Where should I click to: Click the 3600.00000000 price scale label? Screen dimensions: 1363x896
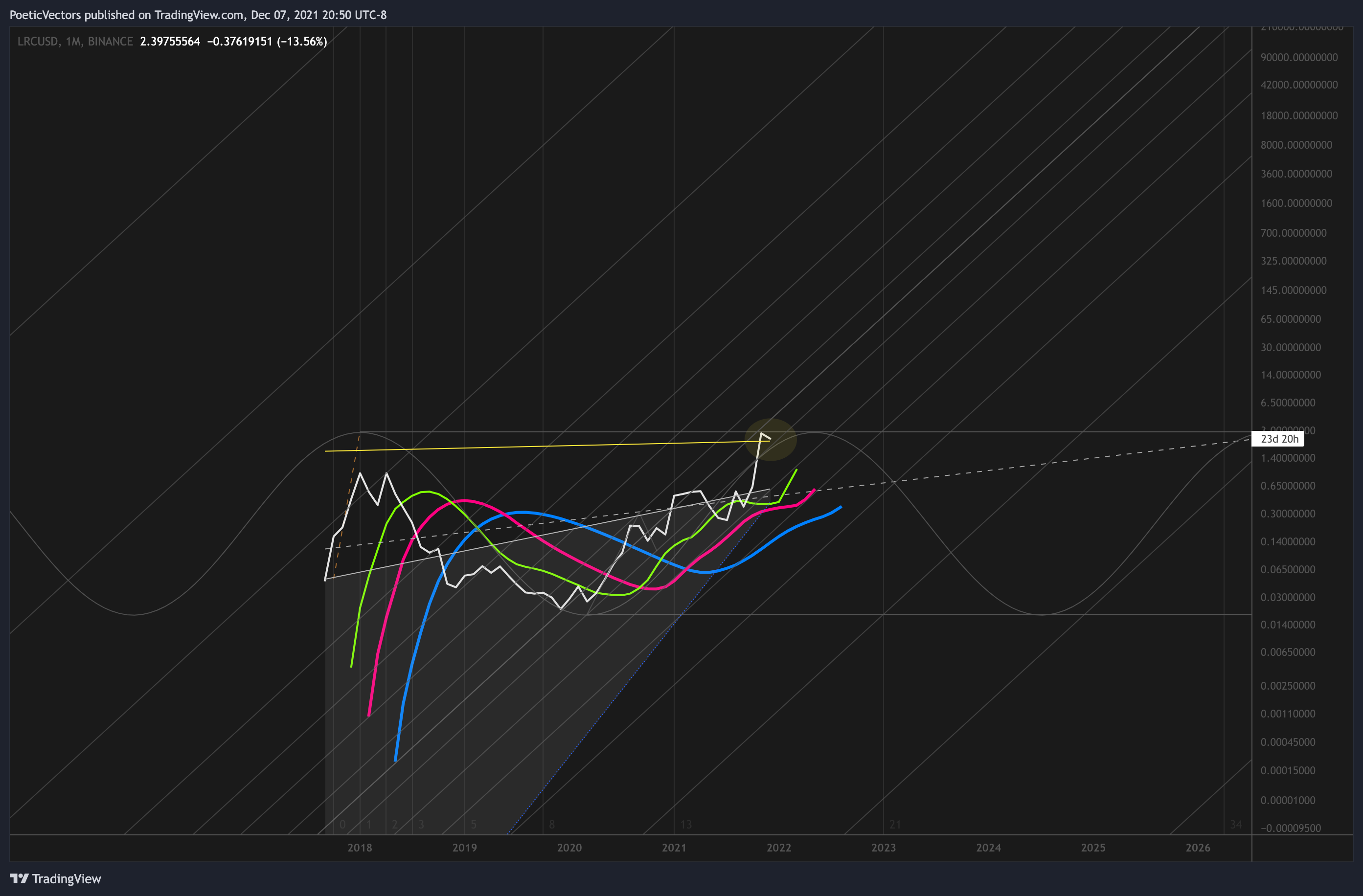1296,174
